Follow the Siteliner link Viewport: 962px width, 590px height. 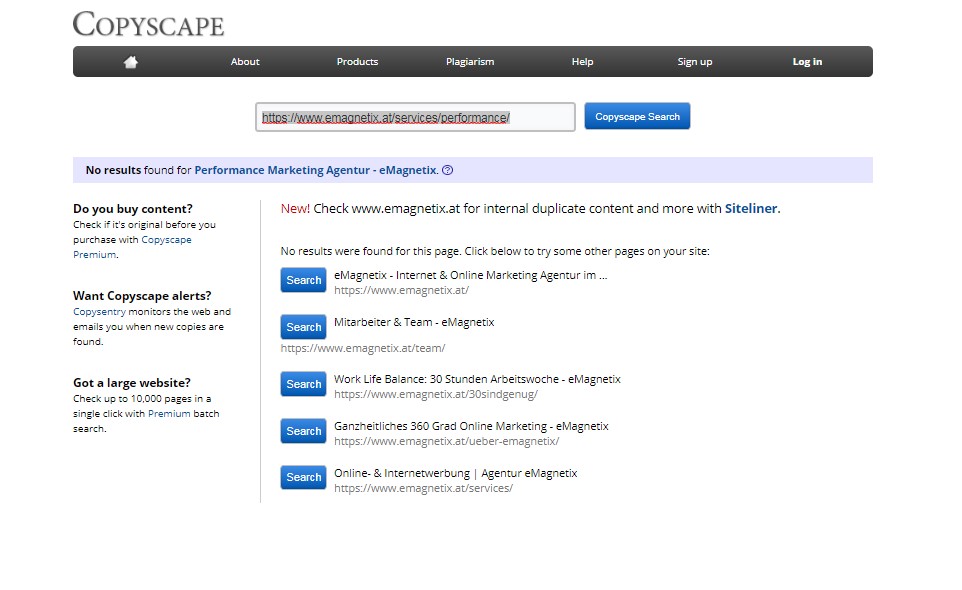pos(751,209)
